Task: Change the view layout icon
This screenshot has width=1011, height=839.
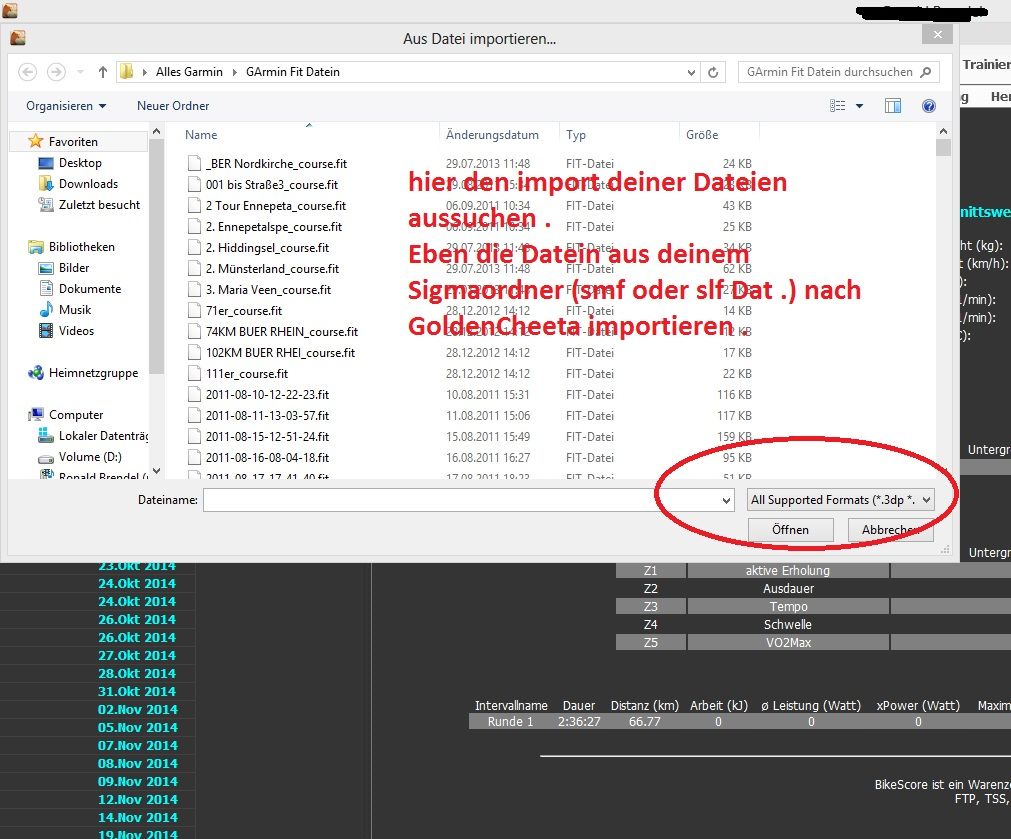Action: pos(838,106)
